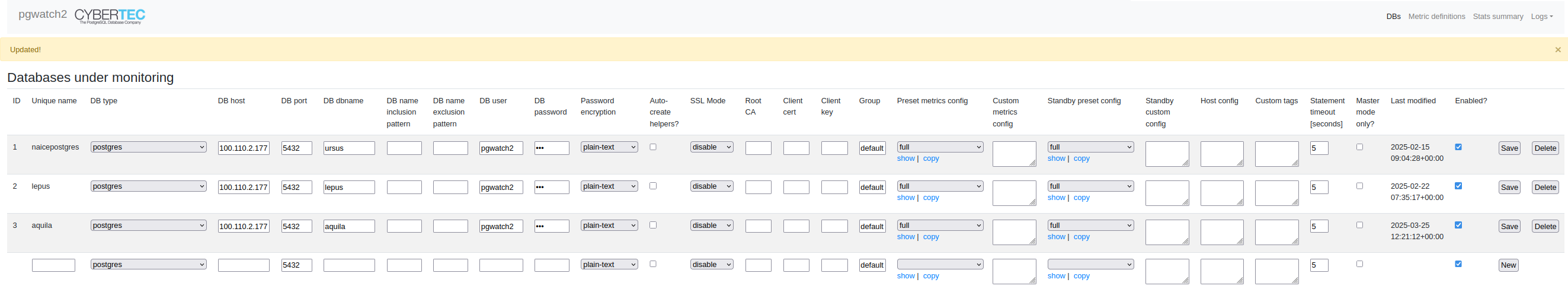Click New button to add database

pyautogui.click(x=1508, y=265)
